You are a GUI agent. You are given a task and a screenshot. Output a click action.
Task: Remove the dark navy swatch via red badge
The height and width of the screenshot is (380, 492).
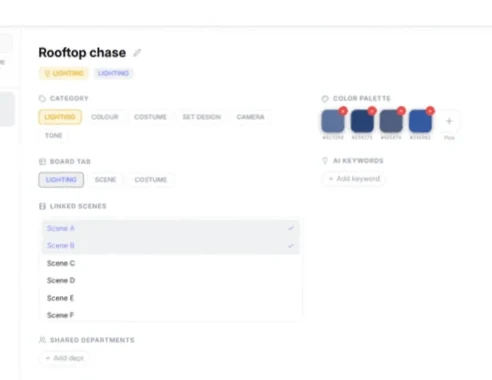coord(372,111)
